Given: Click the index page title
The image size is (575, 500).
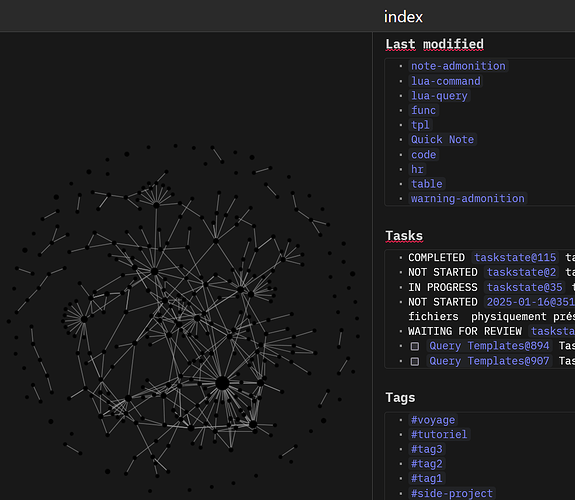Looking at the screenshot, I should [x=403, y=17].
